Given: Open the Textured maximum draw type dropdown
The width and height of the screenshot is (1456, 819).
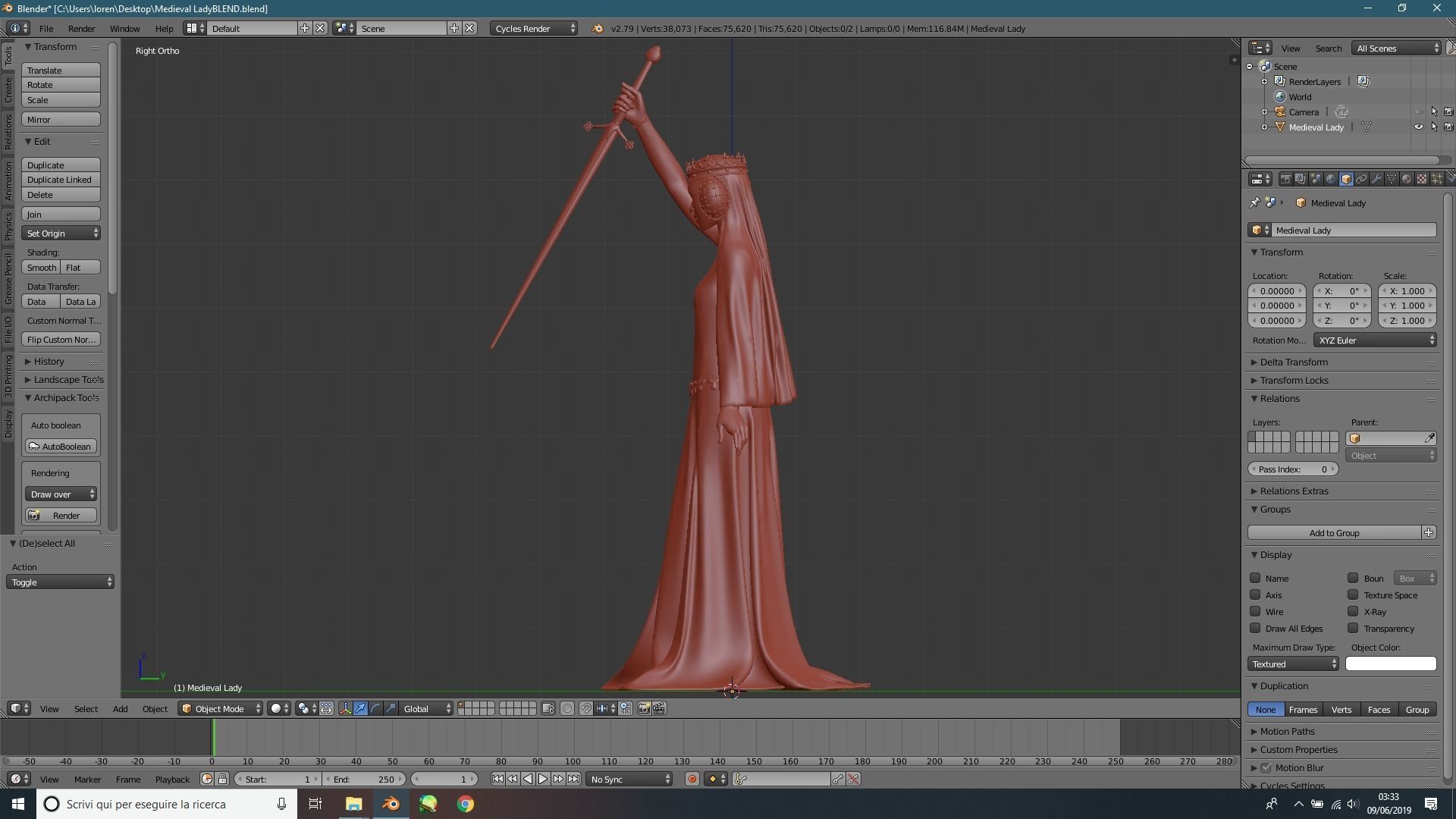Looking at the screenshot, I should pos(1293,664).
